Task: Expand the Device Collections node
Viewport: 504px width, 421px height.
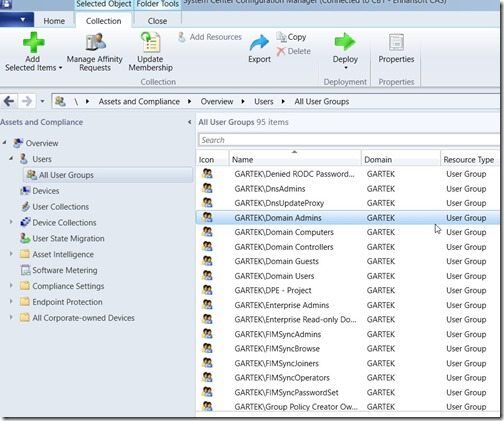Action: (11, 222)
